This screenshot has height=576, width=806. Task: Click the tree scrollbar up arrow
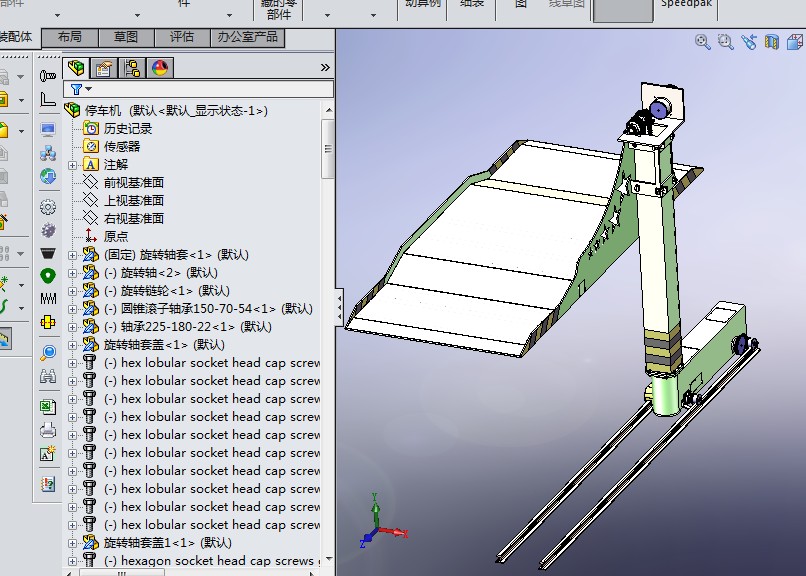pyautogui.click(x=328, y=110)
